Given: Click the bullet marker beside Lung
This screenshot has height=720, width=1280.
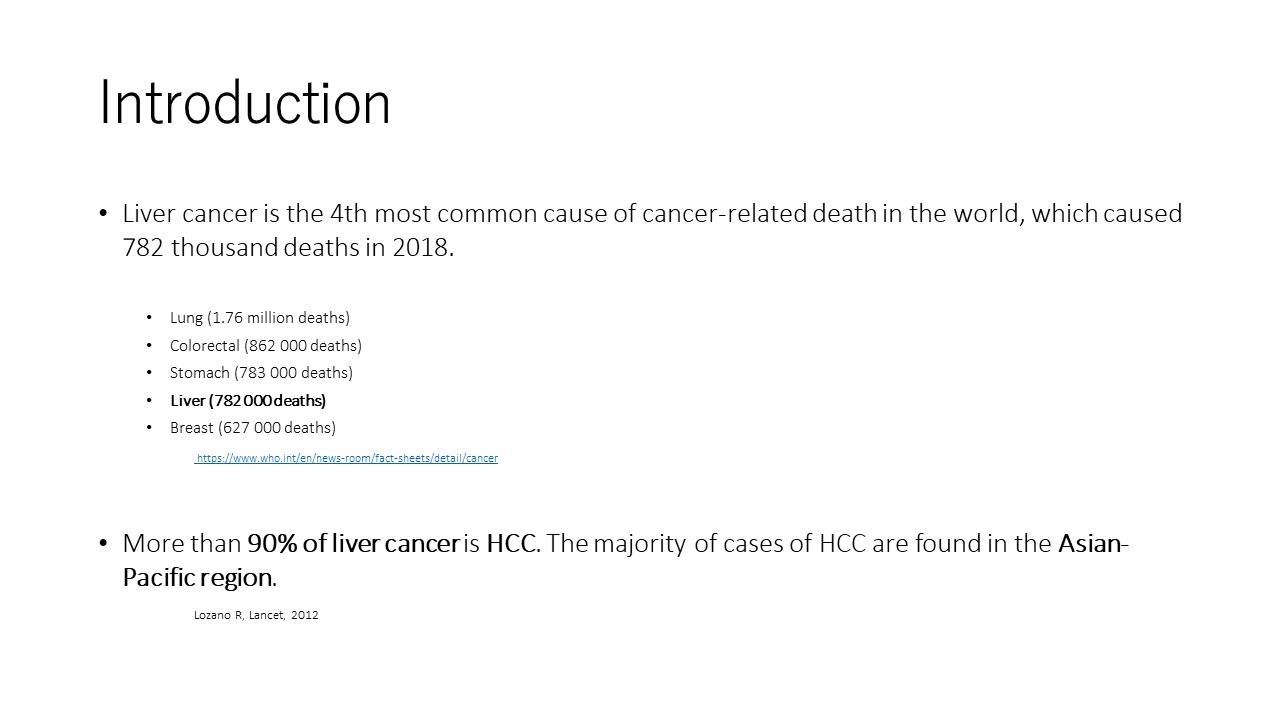Looking at the screenshot, I should pos(149,318).
